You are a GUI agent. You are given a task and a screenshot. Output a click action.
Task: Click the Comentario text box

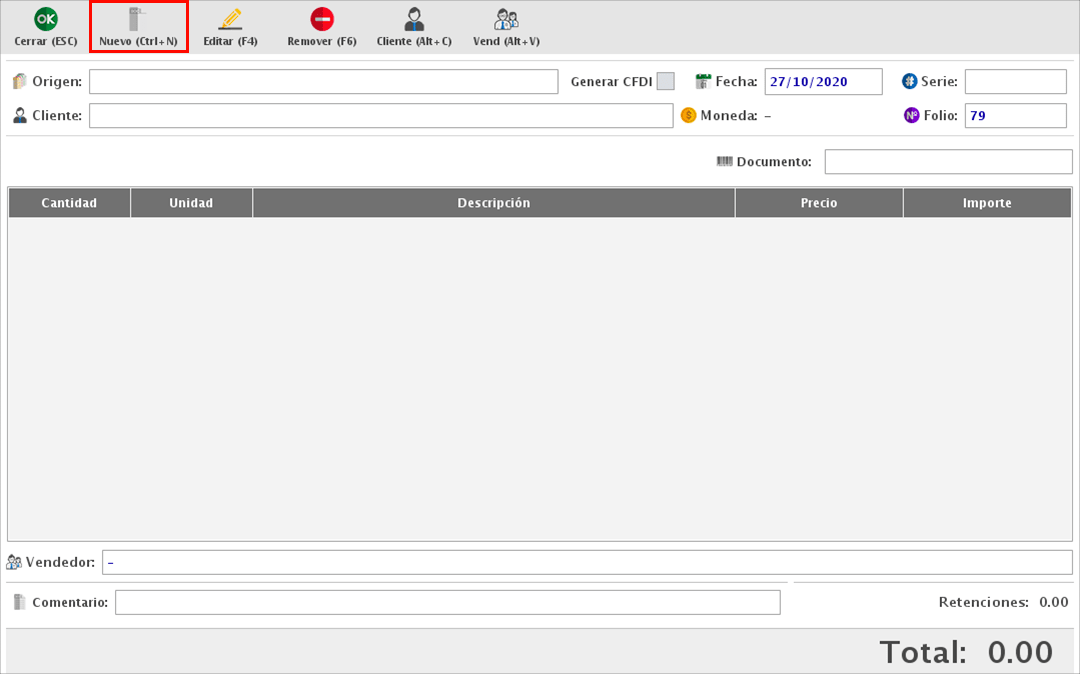point(447,602)
